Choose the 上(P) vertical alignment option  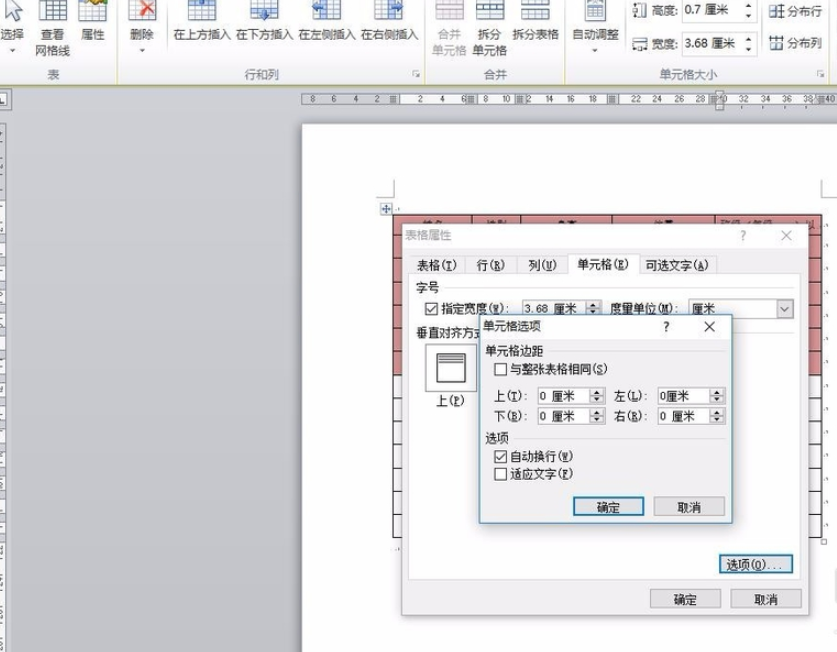[x=451, y=368]
